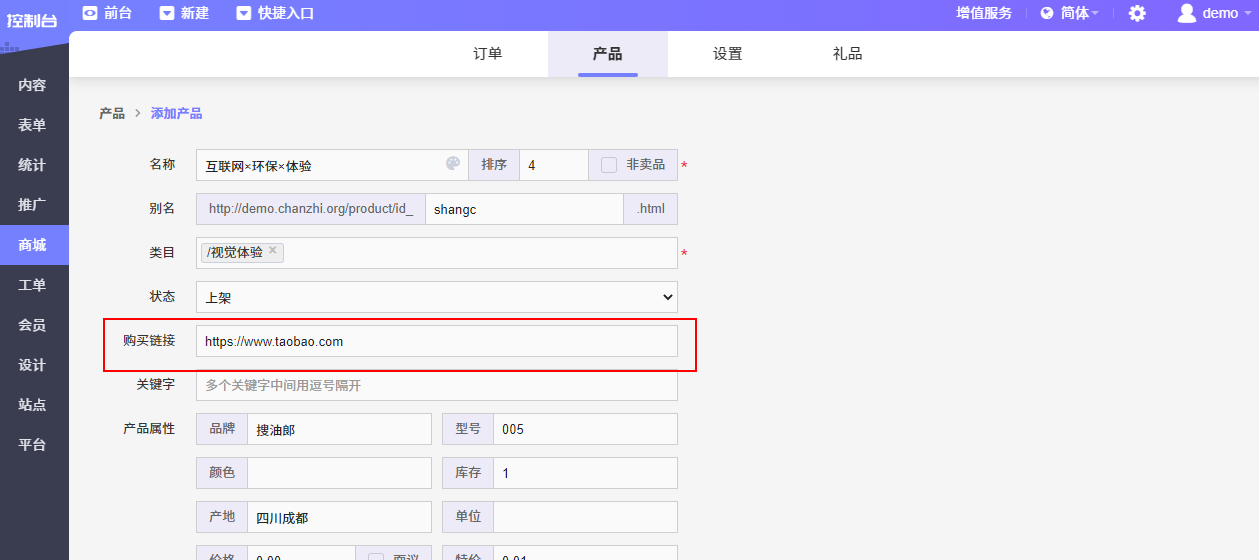Click the globe language icon
Screen dimensions: 1259x560
tap(1047, 13)
